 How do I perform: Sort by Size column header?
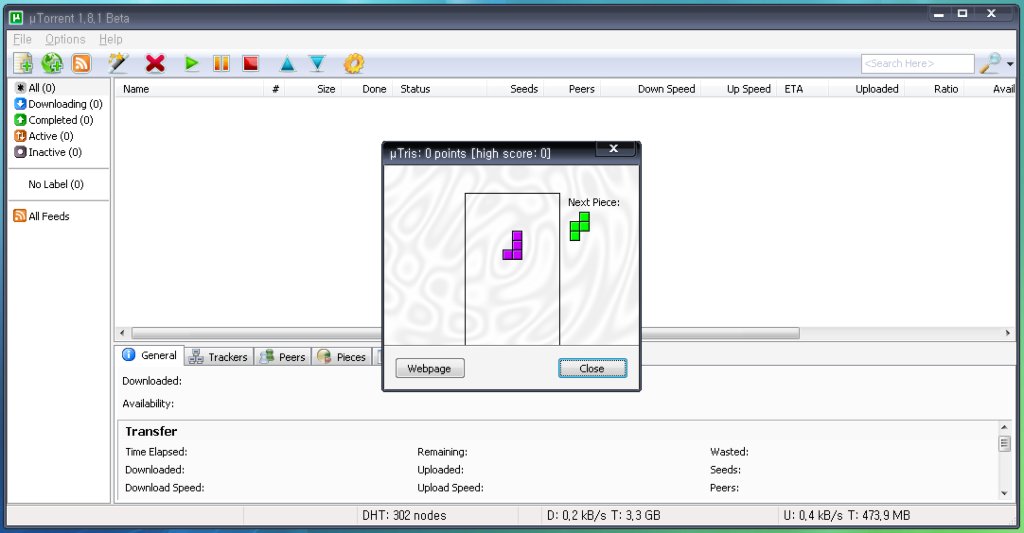pyautogui.click(x=313, y=89)
